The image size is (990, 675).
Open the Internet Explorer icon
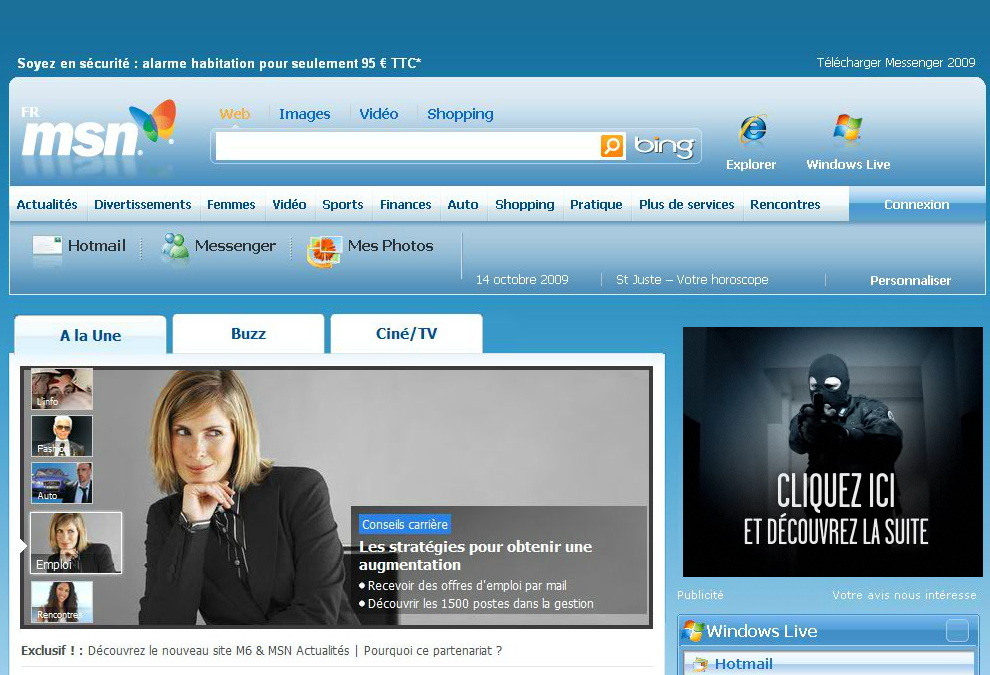(752, 131)
